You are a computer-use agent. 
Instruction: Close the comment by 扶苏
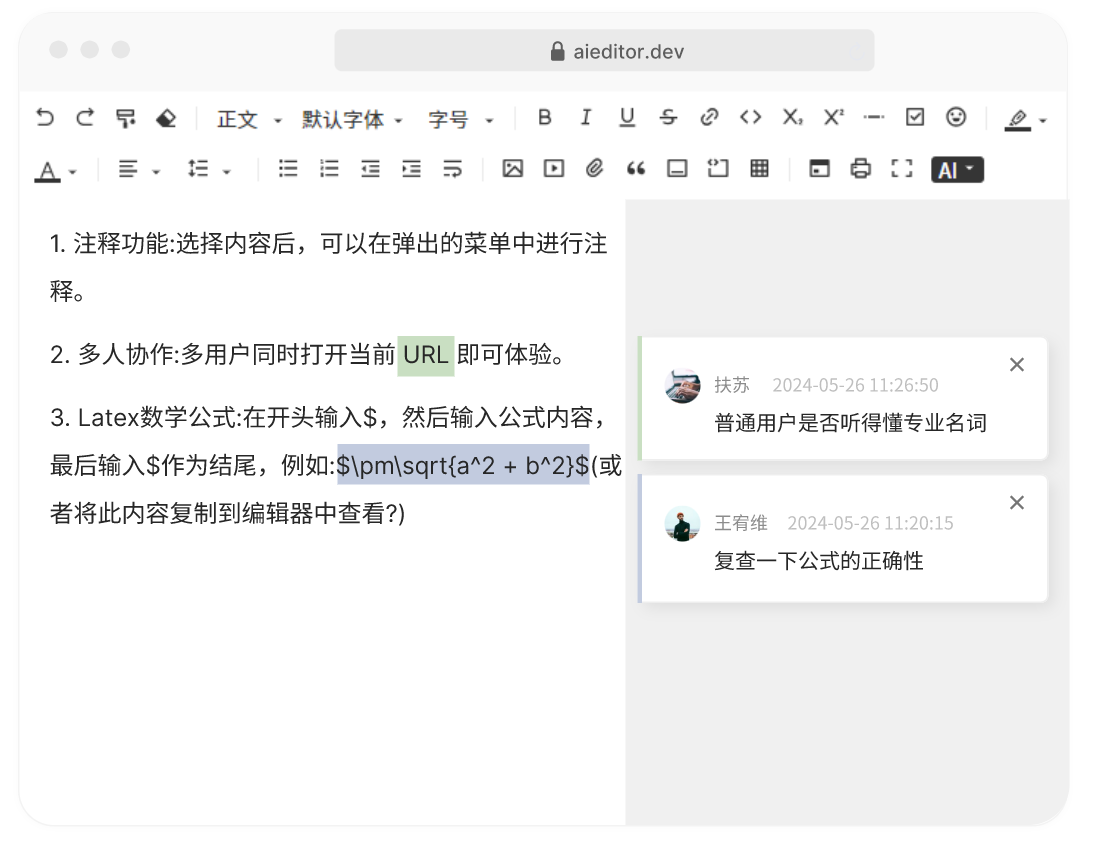[x=1017, y=365]
